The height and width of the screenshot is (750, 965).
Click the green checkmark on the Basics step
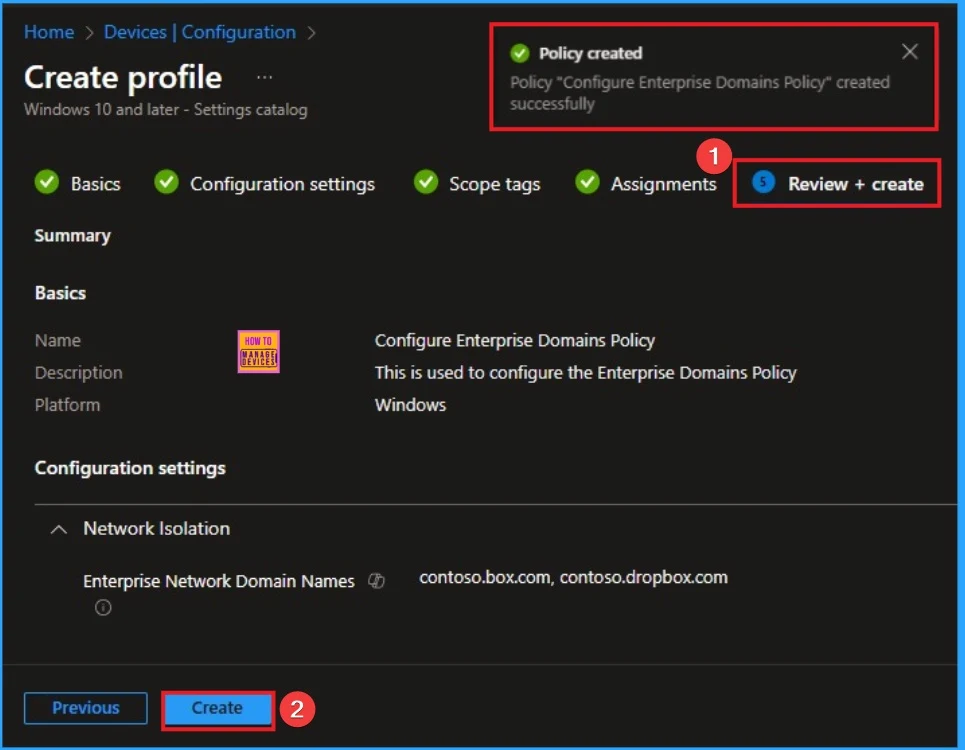pyautogui.click(x=46, y=183)
